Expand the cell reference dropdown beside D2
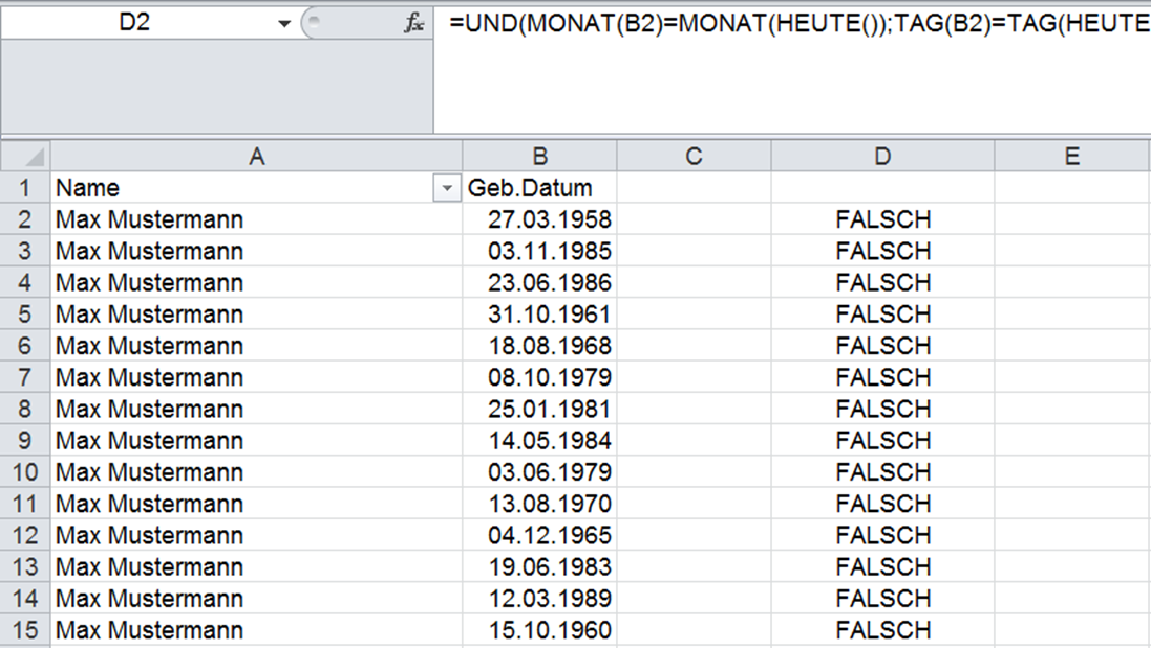The height and width of the screenshot is (648, 1152). click(283, 22)
